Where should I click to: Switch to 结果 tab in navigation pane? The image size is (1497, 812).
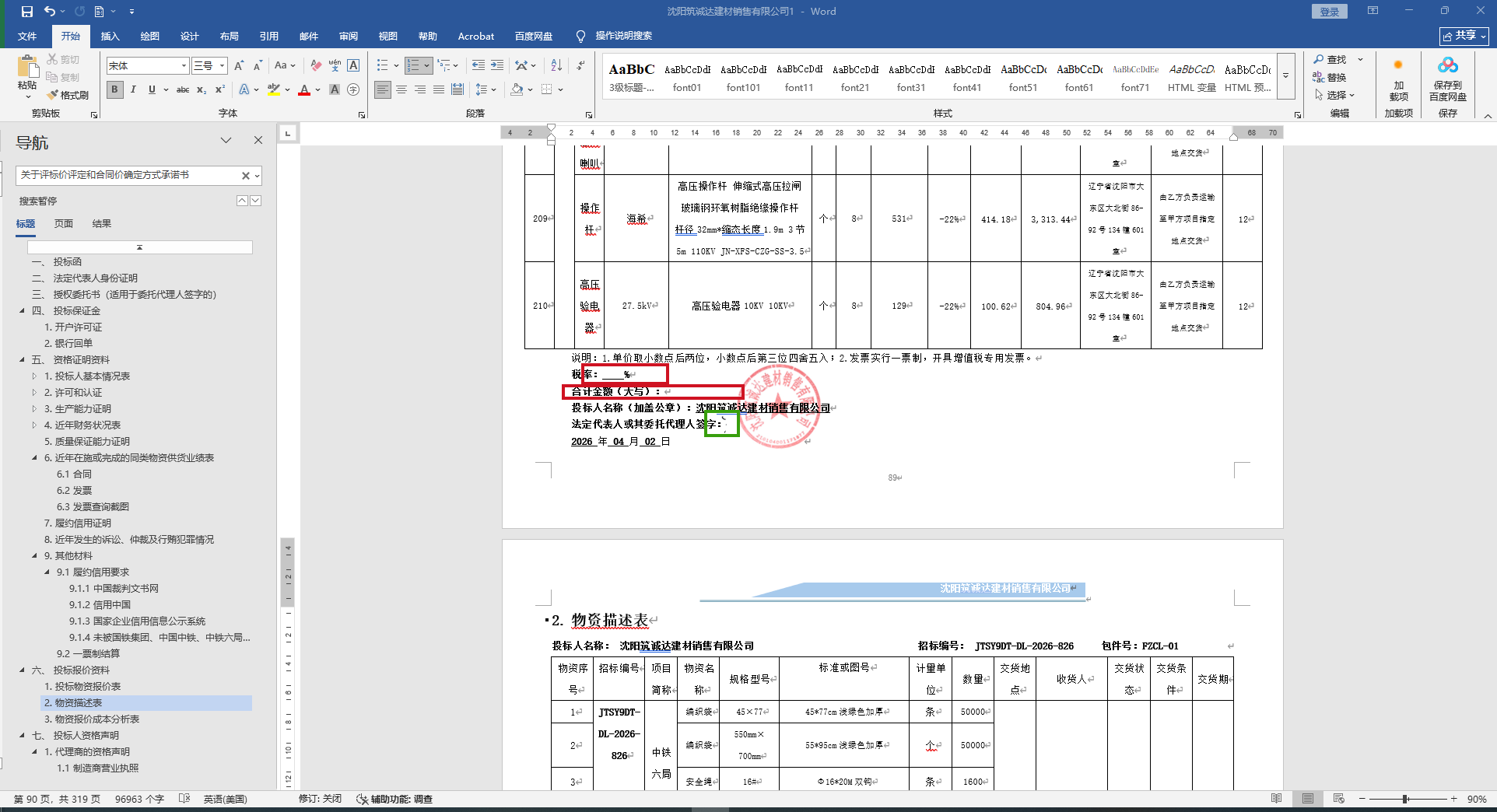[x=102, y=224]
